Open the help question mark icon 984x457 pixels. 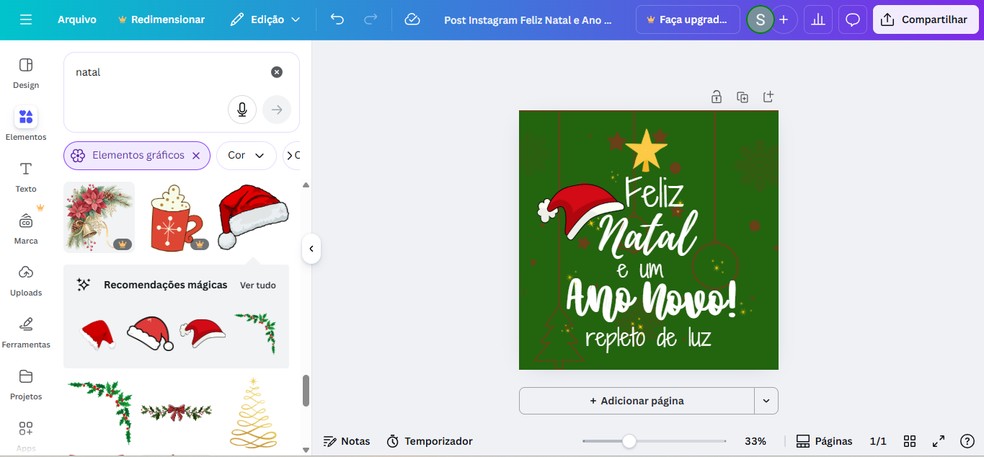click(x=967, y=441)
